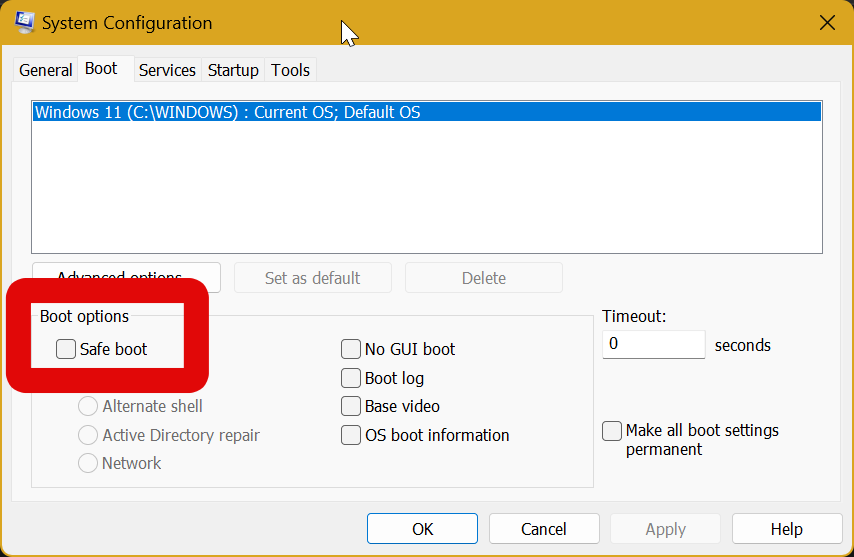This screenshot has height=557, width=854.
Task: Click the System Configuration title bar icon
Action: pyautogui.click(x=25, y=22)
